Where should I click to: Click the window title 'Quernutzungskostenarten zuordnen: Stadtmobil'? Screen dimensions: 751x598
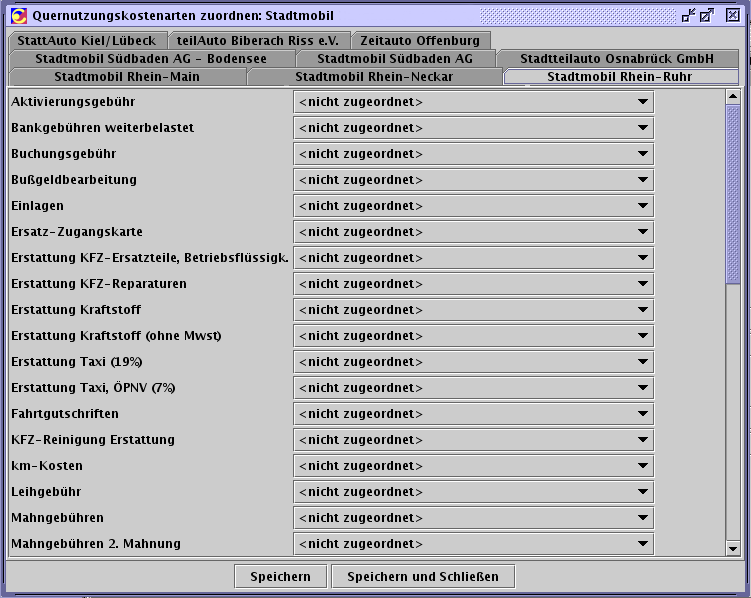point(183,16)
